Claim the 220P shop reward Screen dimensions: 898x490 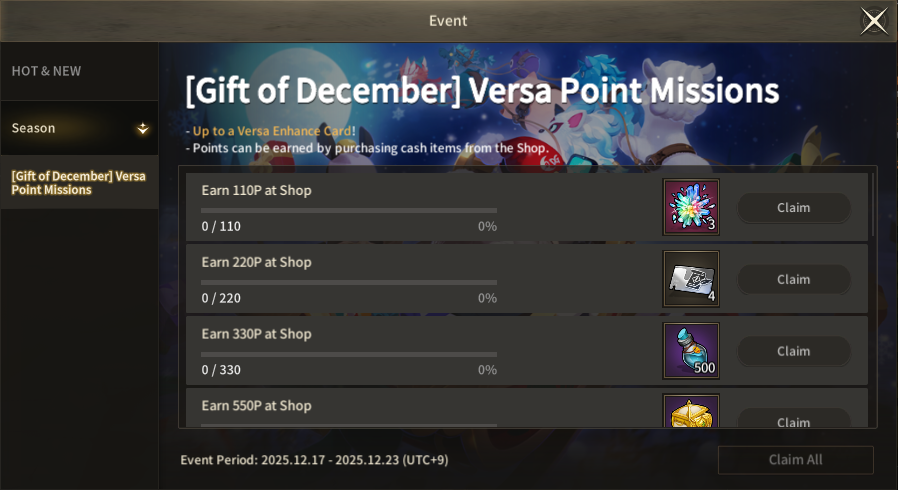click(x=793, y=280)
